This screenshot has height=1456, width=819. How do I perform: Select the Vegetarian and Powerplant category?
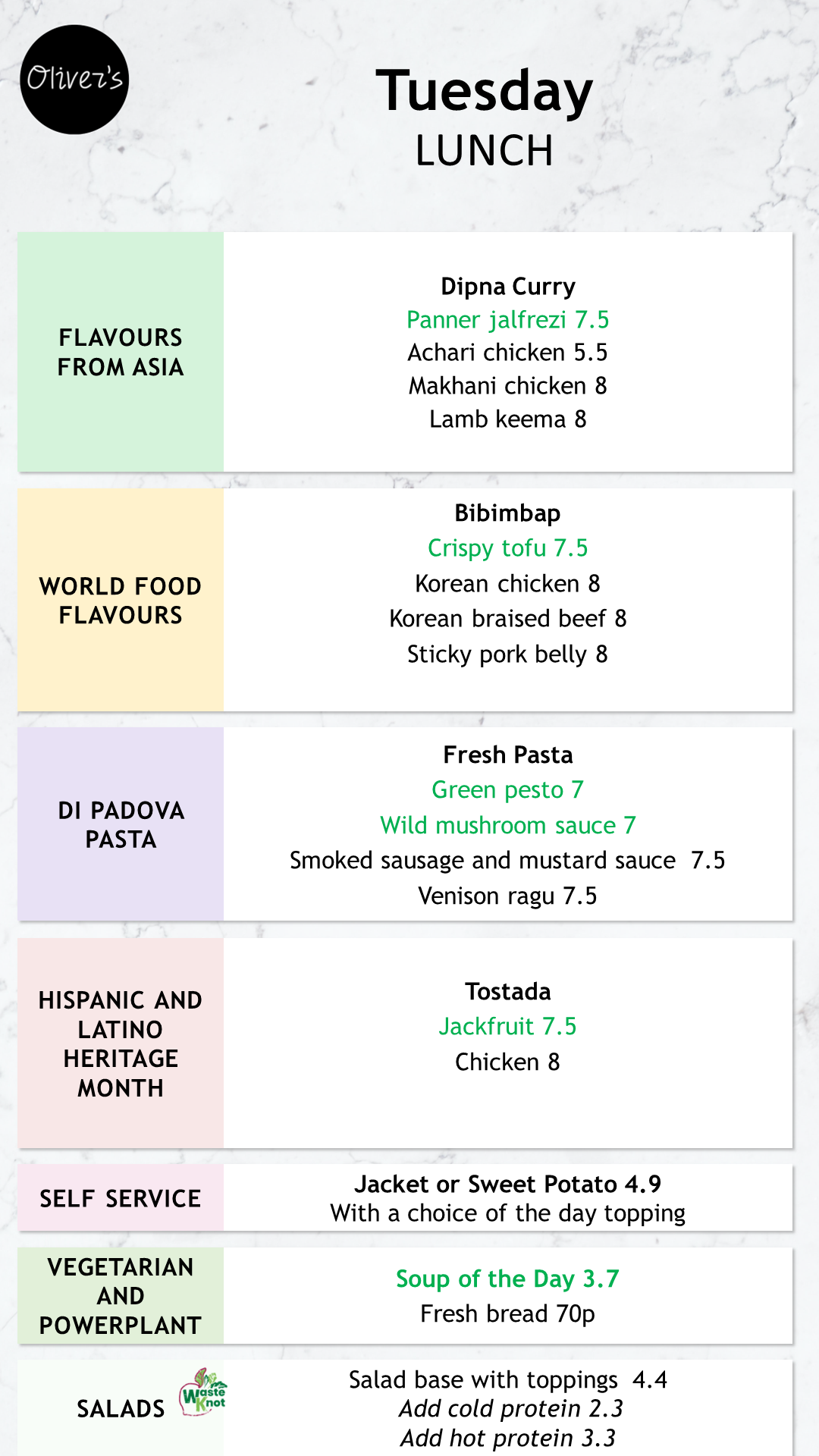[x=121, y=1296]
